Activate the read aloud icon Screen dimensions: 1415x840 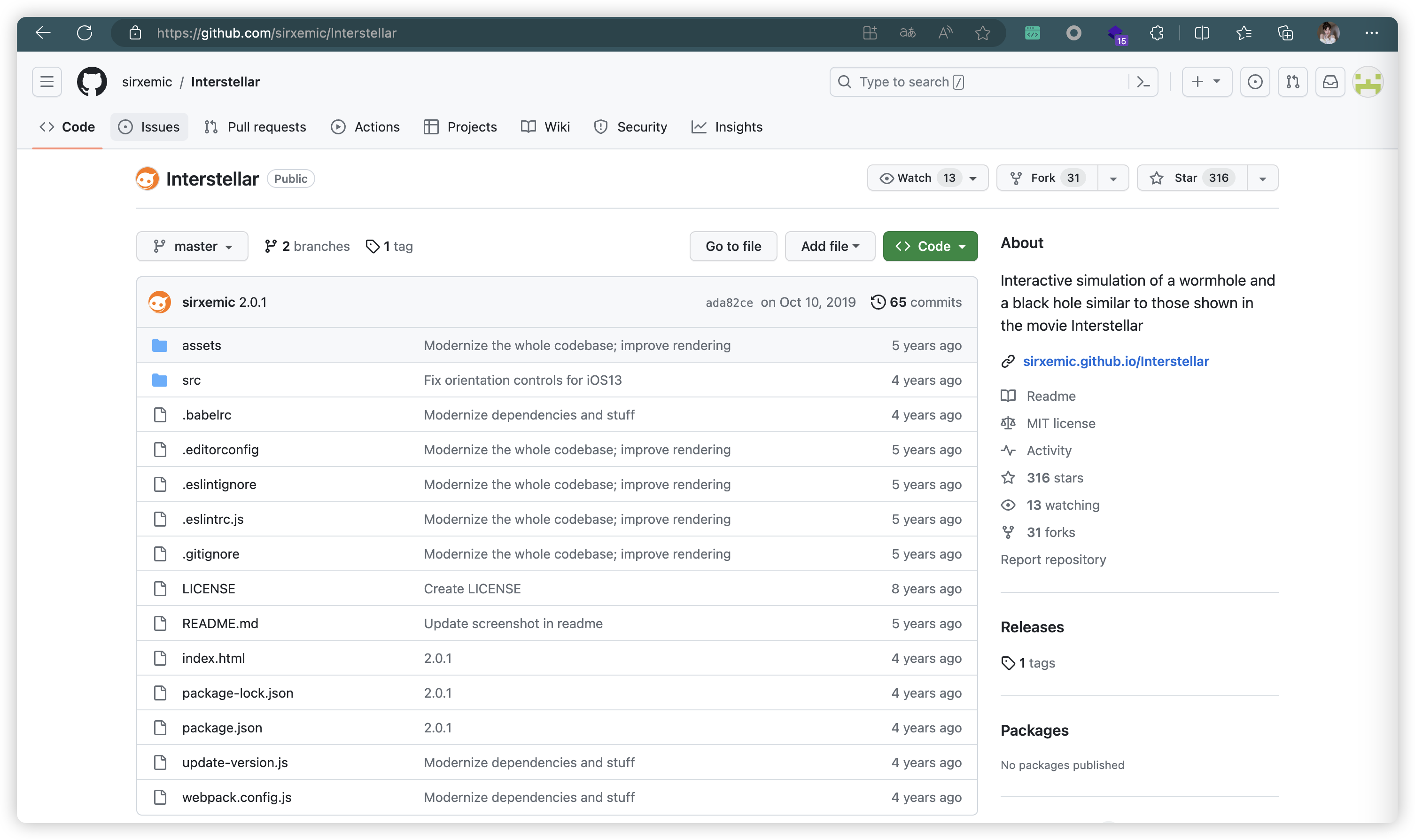pos(945,33)
